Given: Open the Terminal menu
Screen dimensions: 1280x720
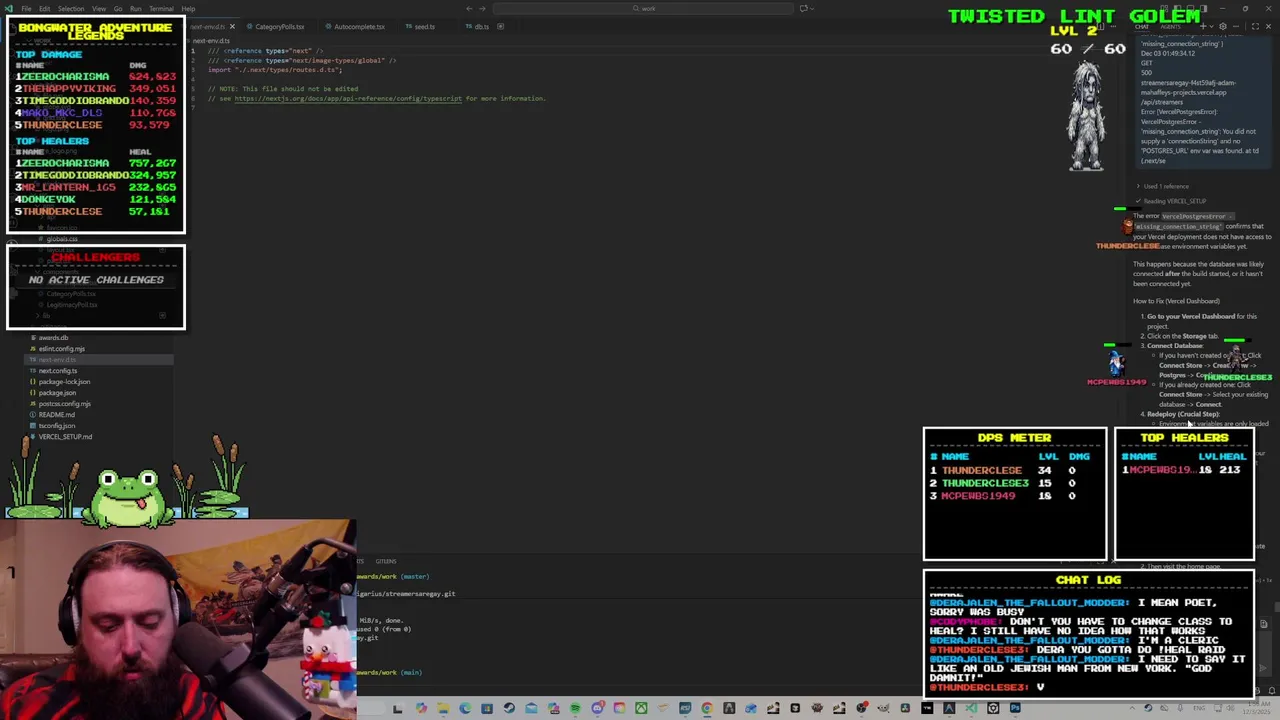Looking at the screenshot, I should coord(161,9).
